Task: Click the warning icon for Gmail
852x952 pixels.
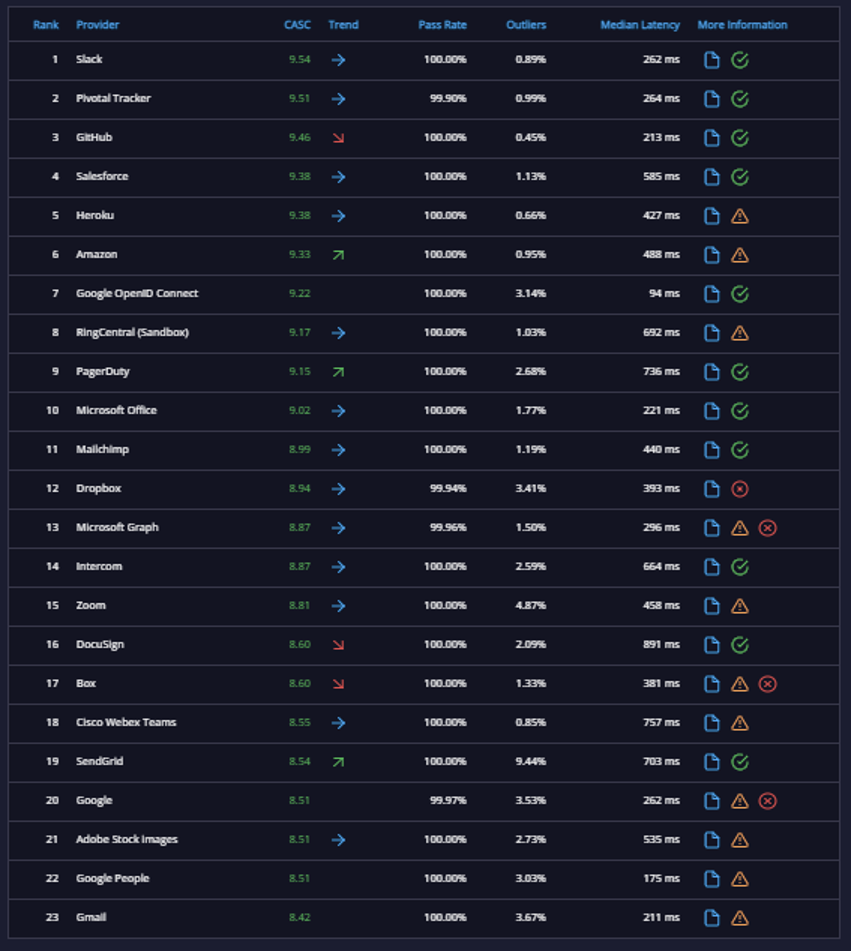Action: [740, 918]
